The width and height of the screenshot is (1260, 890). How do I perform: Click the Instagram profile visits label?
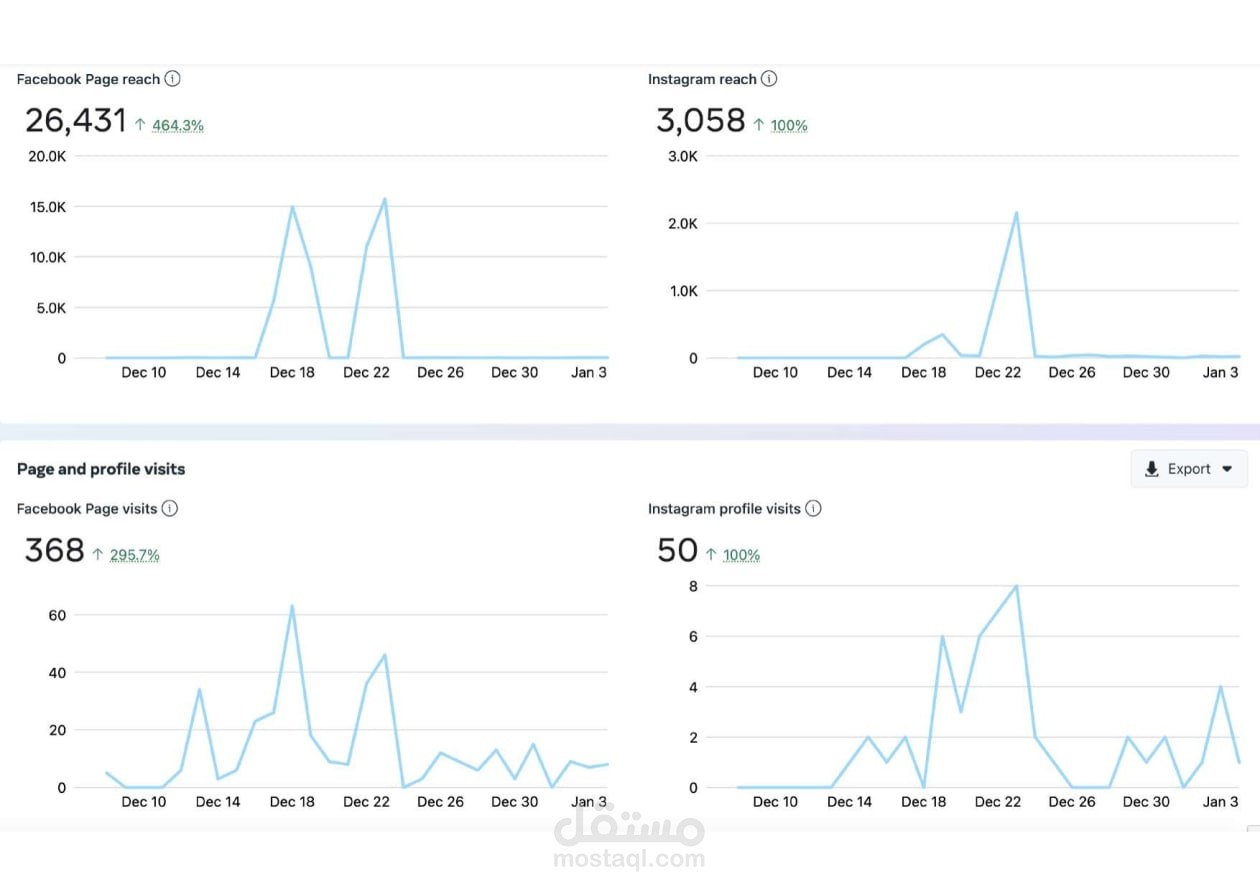point(724,508)
